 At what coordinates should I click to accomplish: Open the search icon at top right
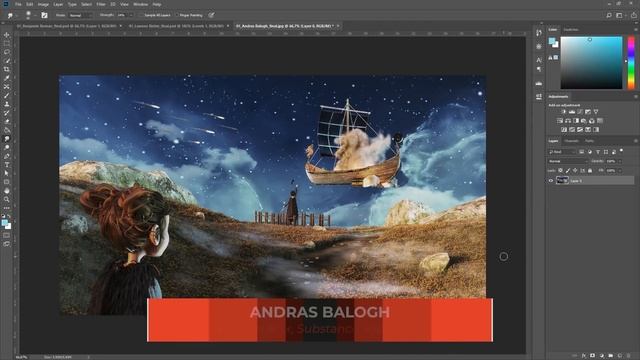609,15
